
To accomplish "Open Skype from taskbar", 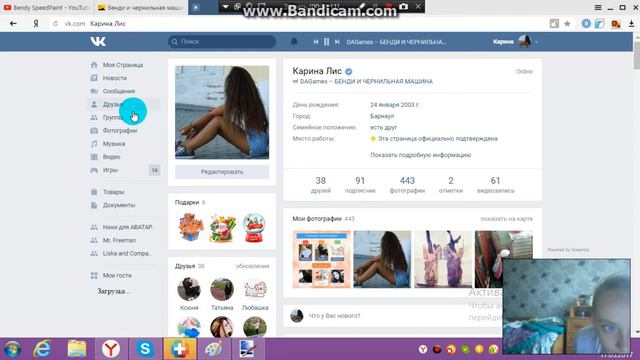I will pos(145,349).
